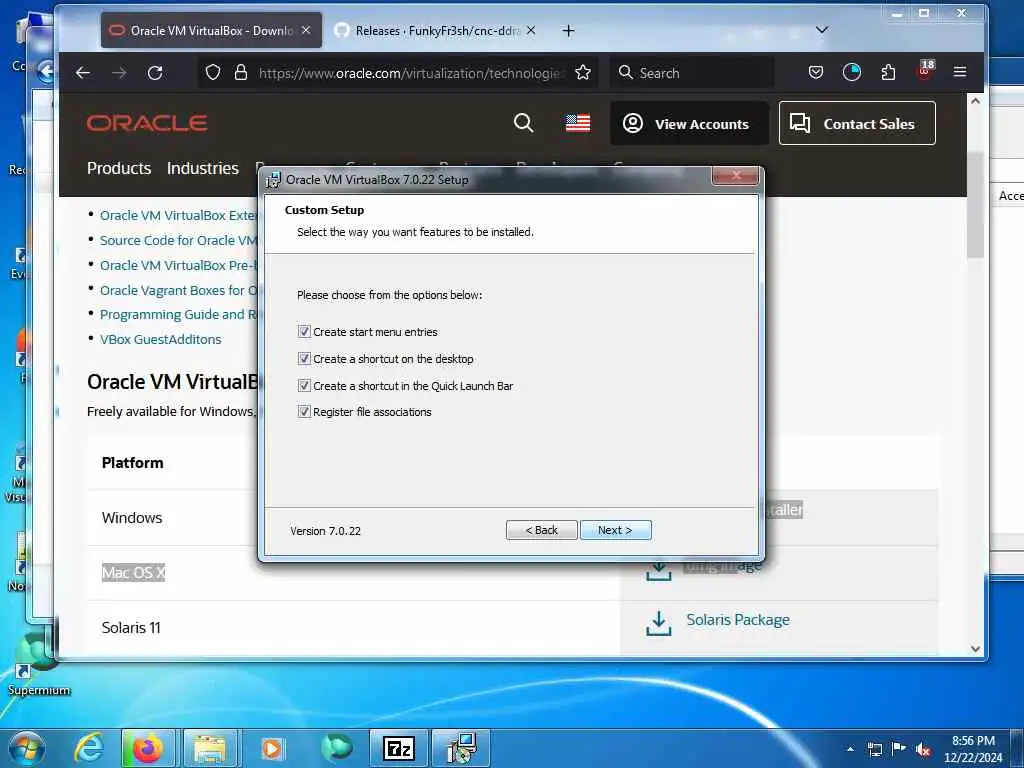1024x768 pixels.
Task: Click the Solaris Package download link
Action: [x=737, y=620]
